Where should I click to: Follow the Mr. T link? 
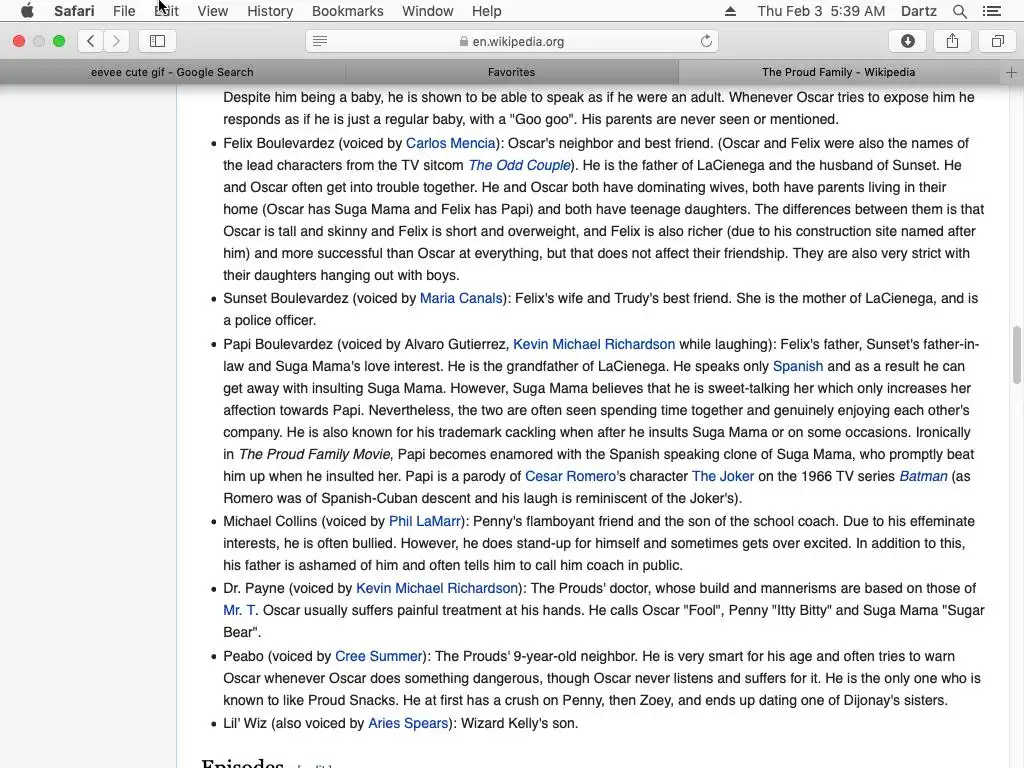click(239, 611)
